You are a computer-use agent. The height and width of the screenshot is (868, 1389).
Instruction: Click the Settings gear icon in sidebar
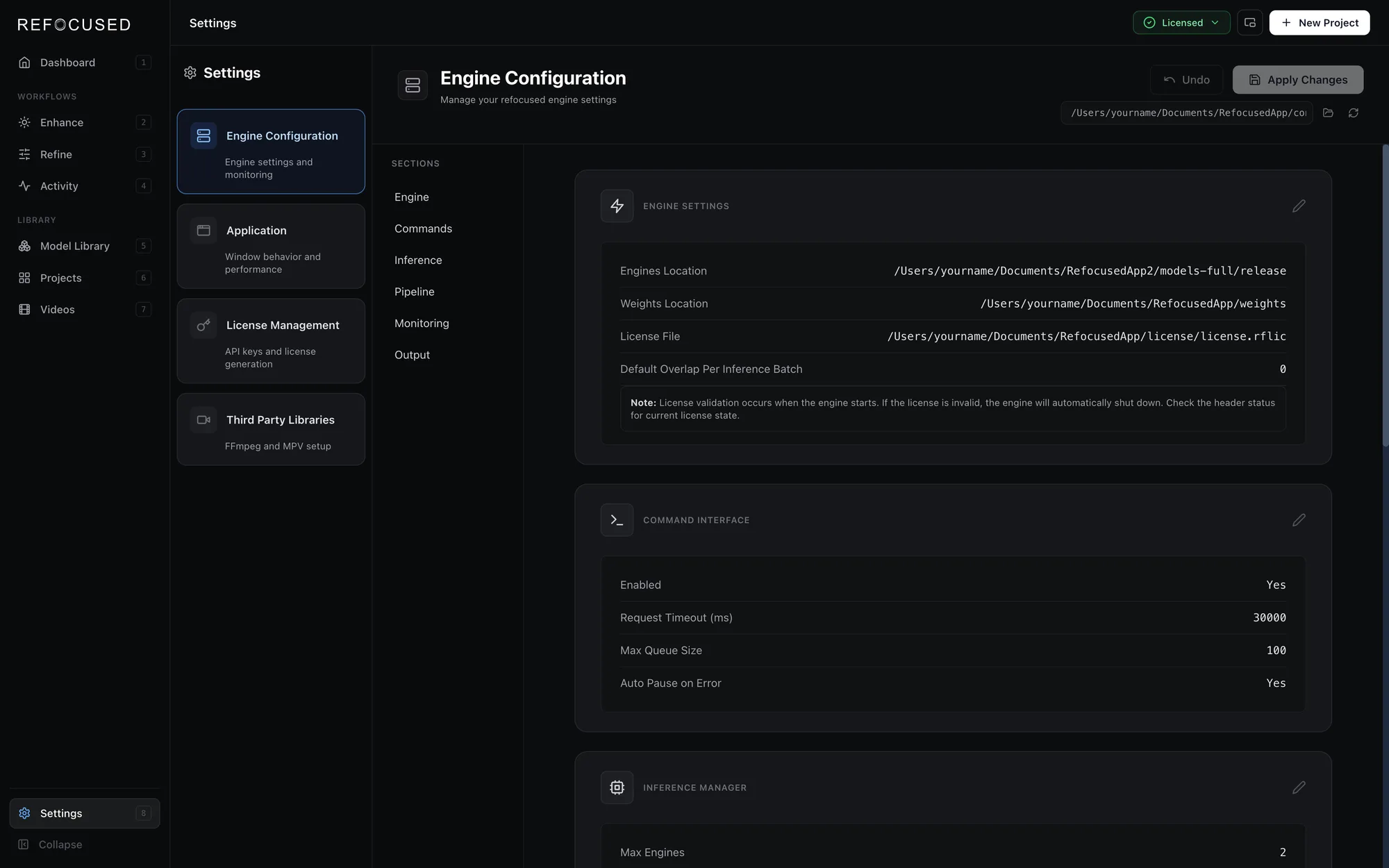click(24, 813)
